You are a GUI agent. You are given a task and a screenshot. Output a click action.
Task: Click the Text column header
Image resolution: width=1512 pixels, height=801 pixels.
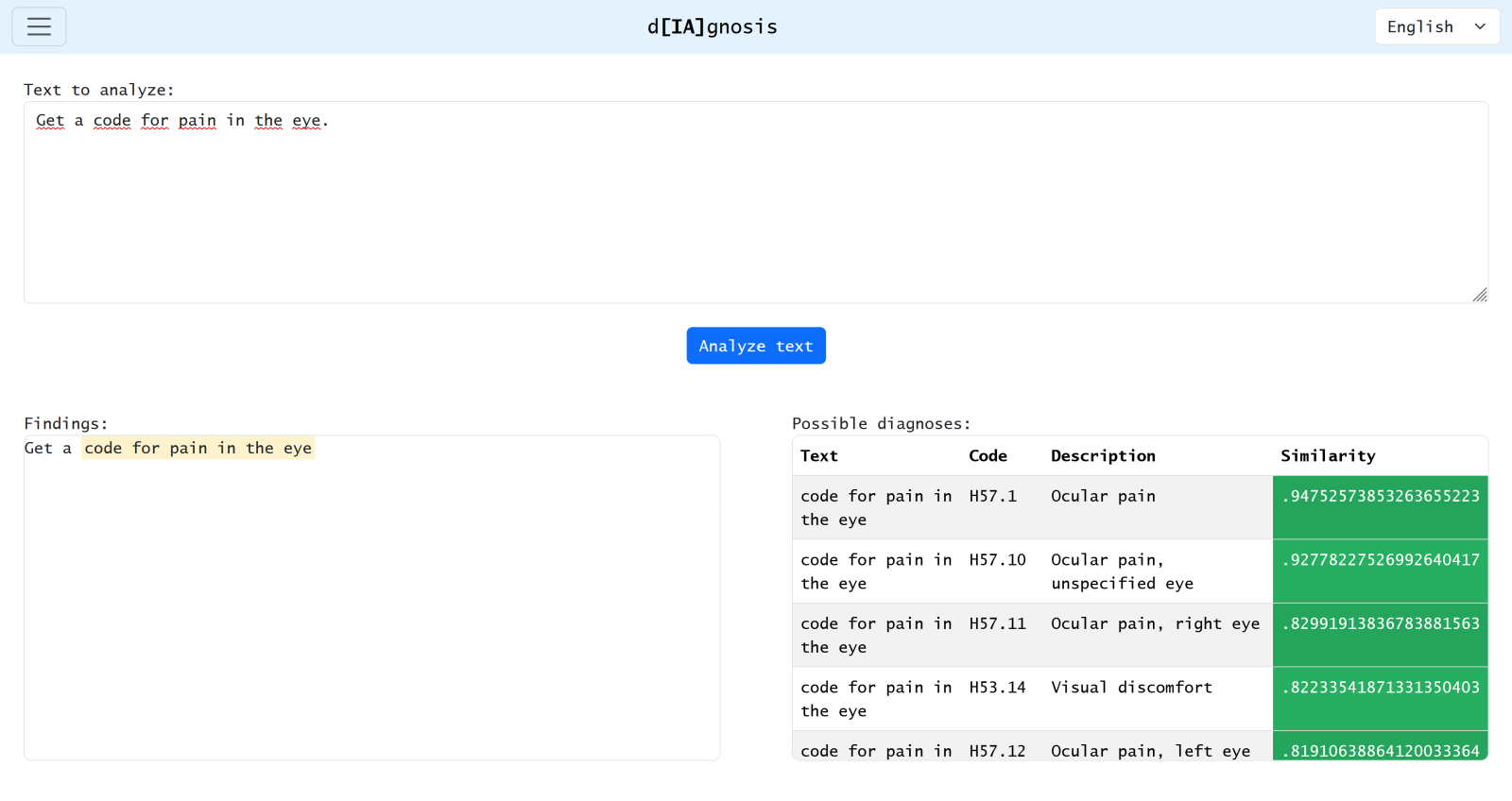[818, 455]
